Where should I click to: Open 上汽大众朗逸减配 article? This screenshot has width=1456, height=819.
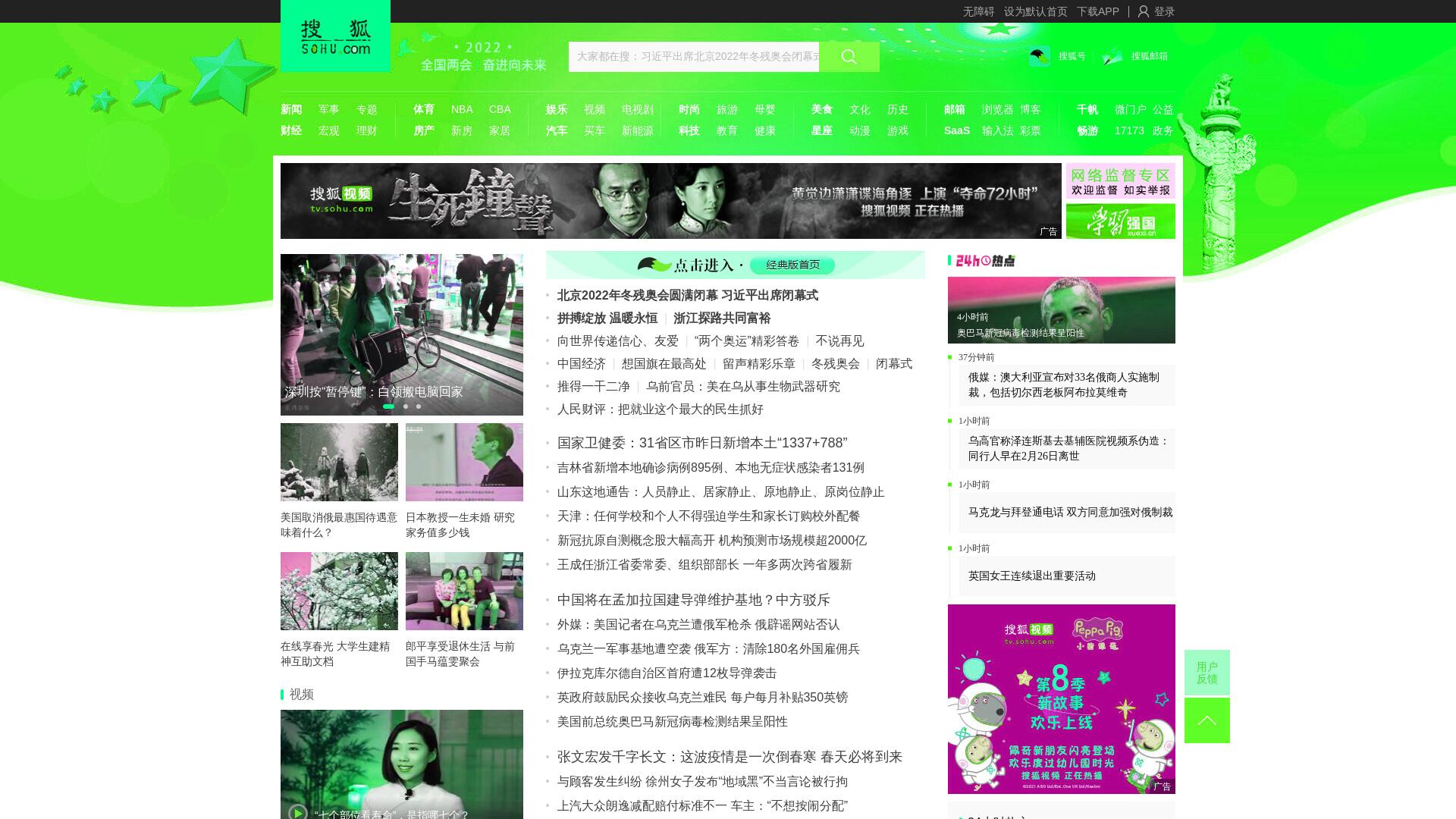click(x=702, y=806)
